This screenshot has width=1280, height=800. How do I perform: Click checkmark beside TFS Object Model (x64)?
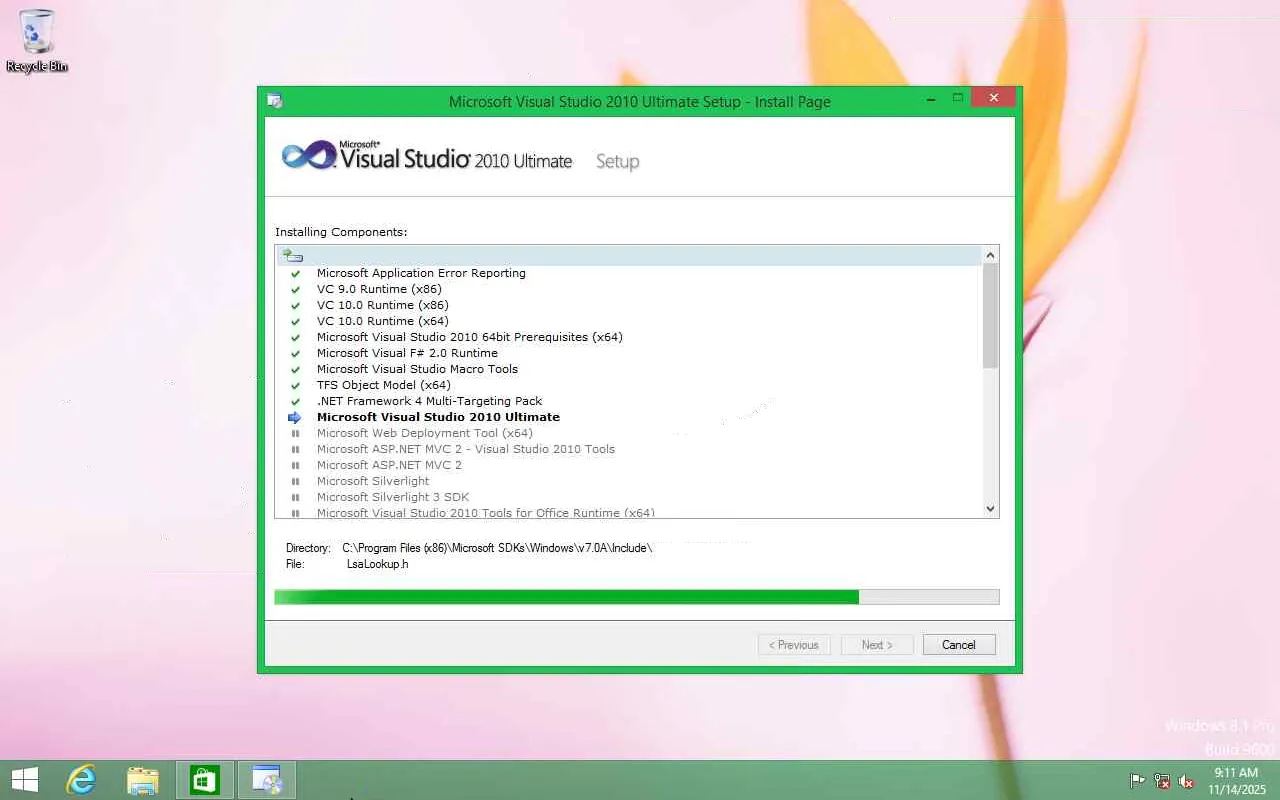pos(295,385)
